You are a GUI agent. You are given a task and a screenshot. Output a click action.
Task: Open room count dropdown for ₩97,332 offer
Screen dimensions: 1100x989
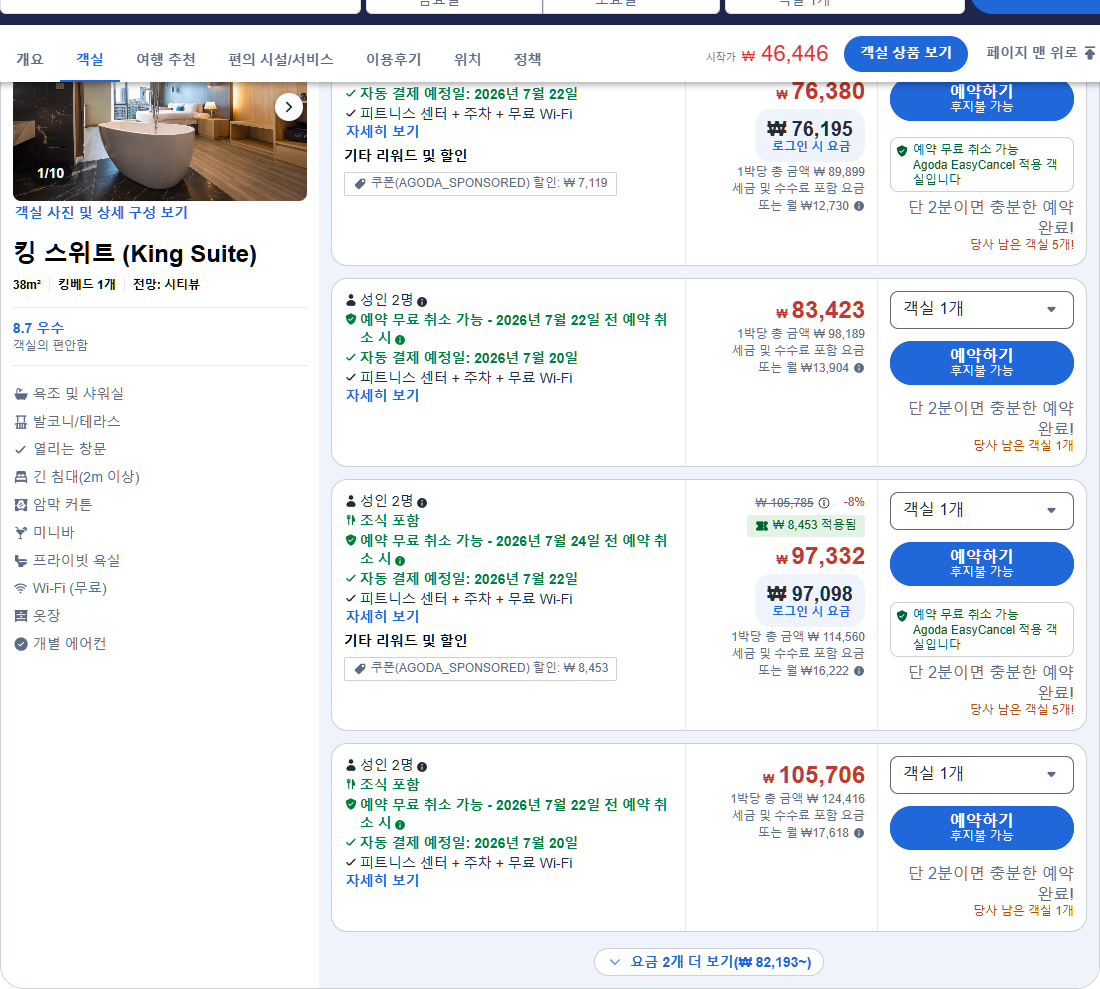tap(981, 511)
